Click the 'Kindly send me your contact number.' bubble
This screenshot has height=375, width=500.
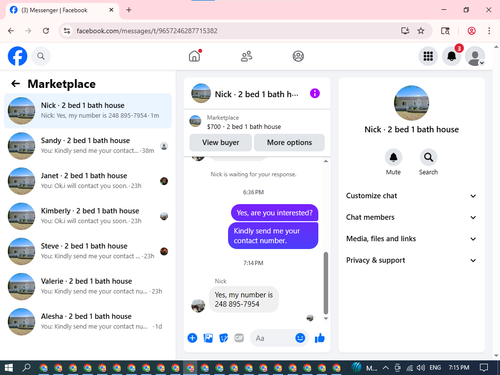[273, 236]
